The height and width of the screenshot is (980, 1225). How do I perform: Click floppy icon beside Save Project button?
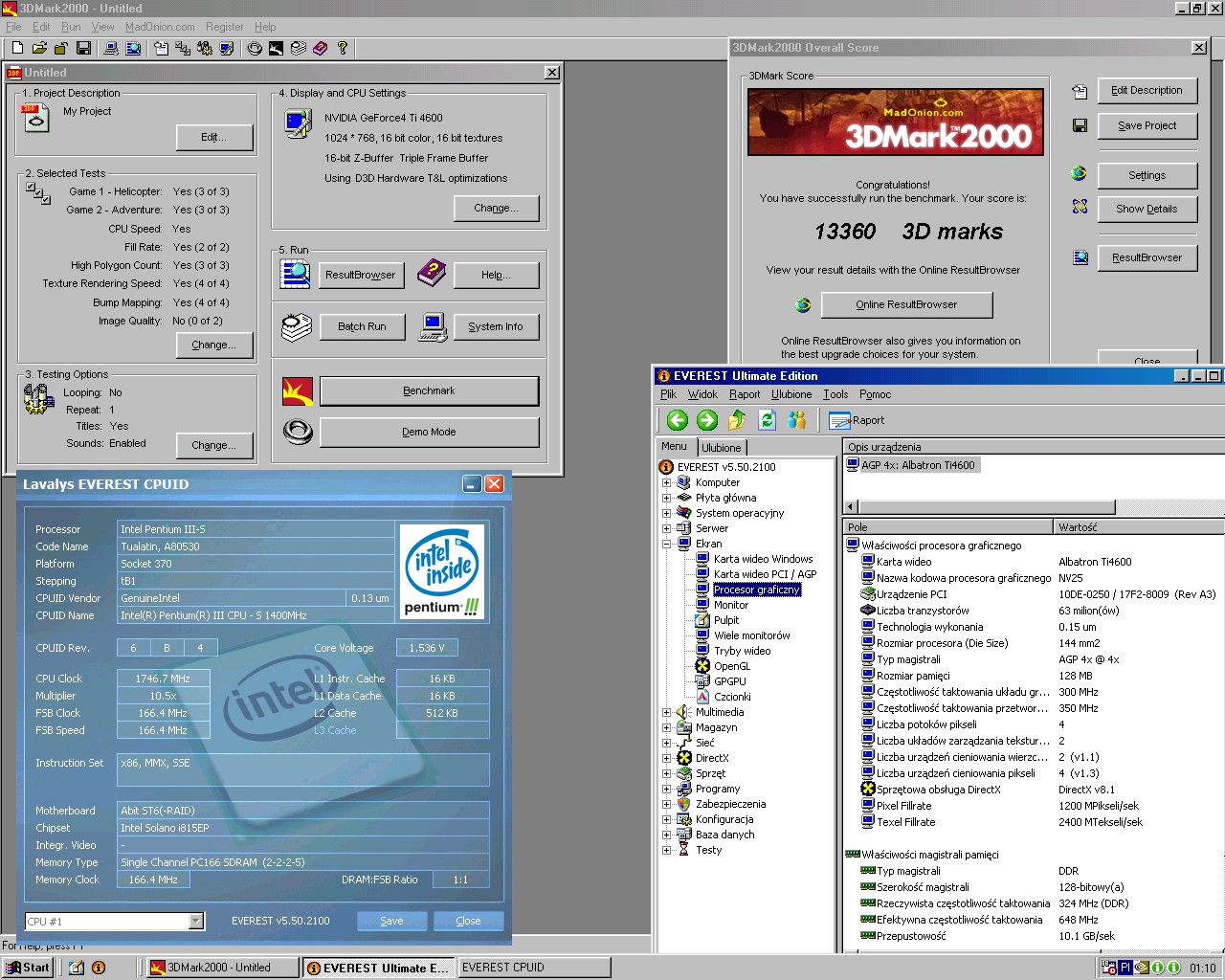1080,125
